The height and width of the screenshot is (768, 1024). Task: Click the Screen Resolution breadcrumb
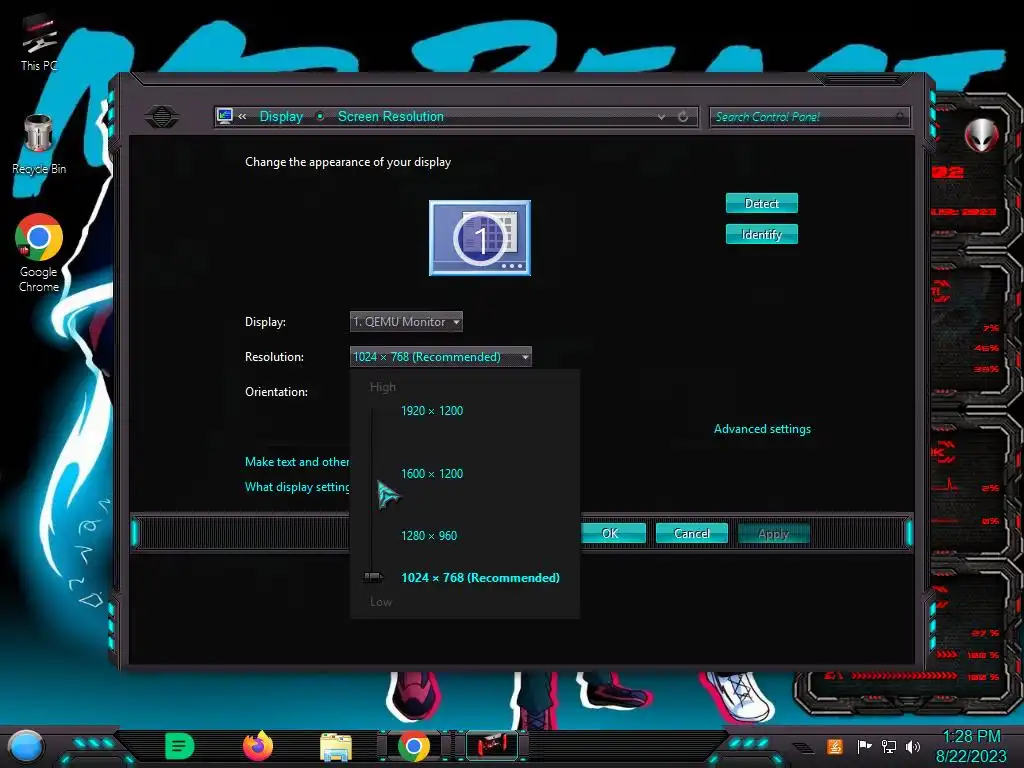(x=391, y=116)
